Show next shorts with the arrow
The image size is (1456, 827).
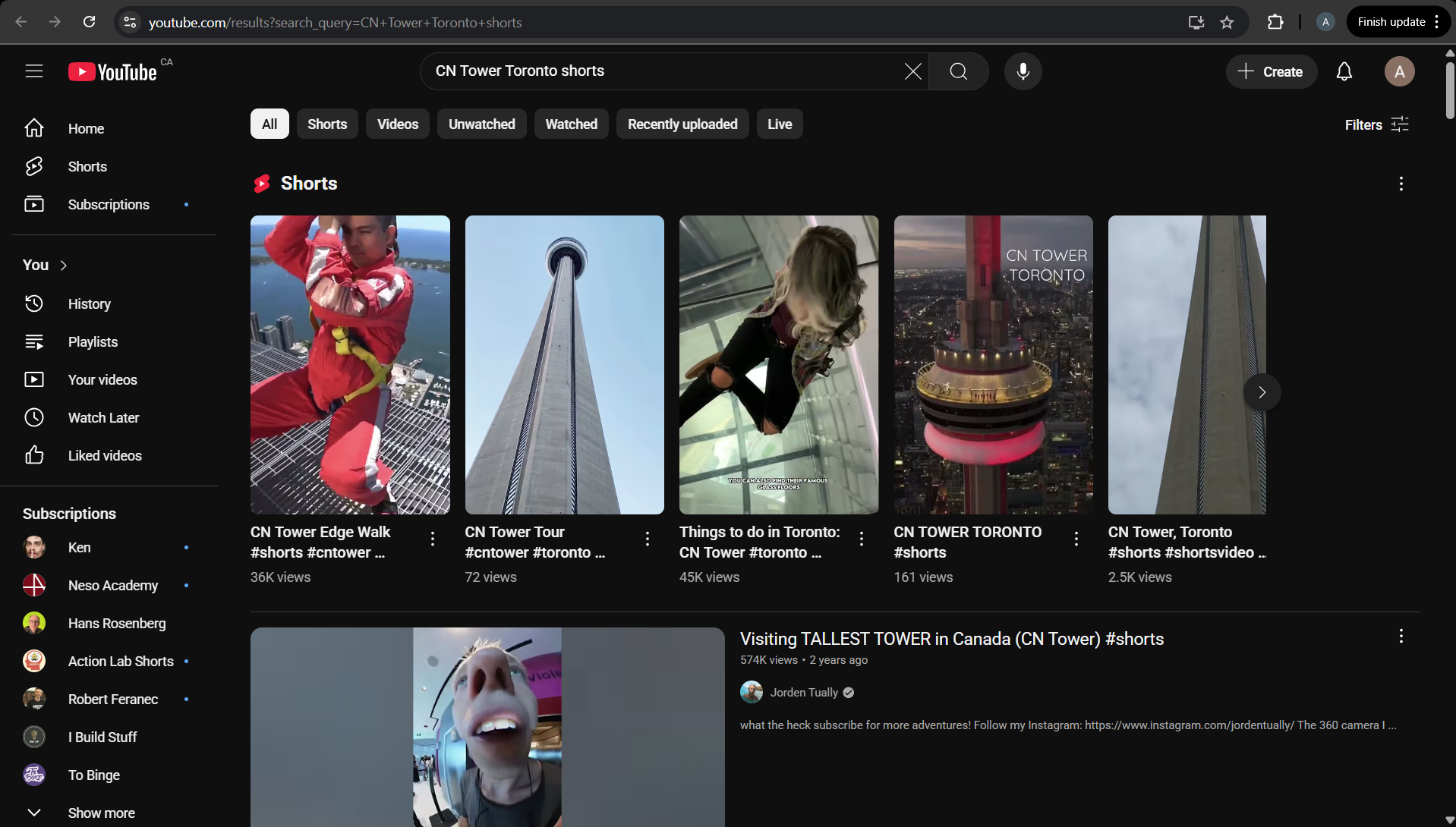click(x=1262, y=392)
